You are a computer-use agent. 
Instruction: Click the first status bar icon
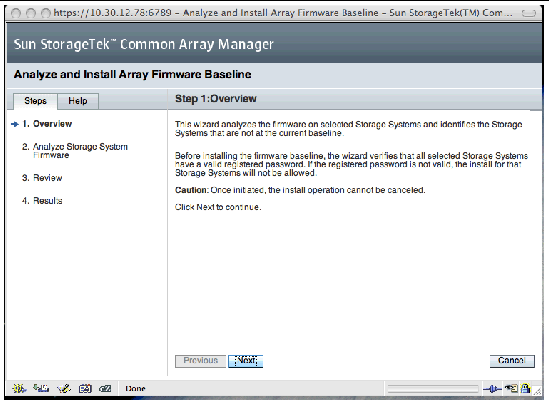pos(19,388)
